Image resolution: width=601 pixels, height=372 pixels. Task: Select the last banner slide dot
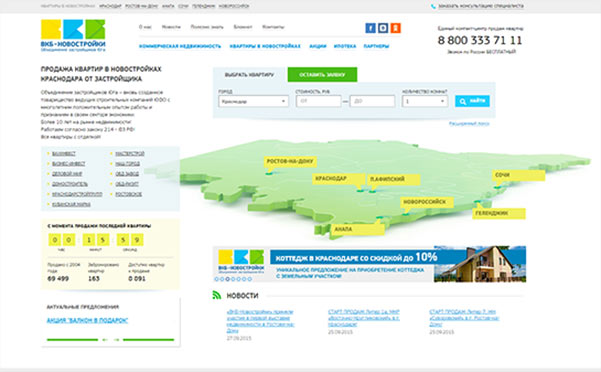(250, 279)
